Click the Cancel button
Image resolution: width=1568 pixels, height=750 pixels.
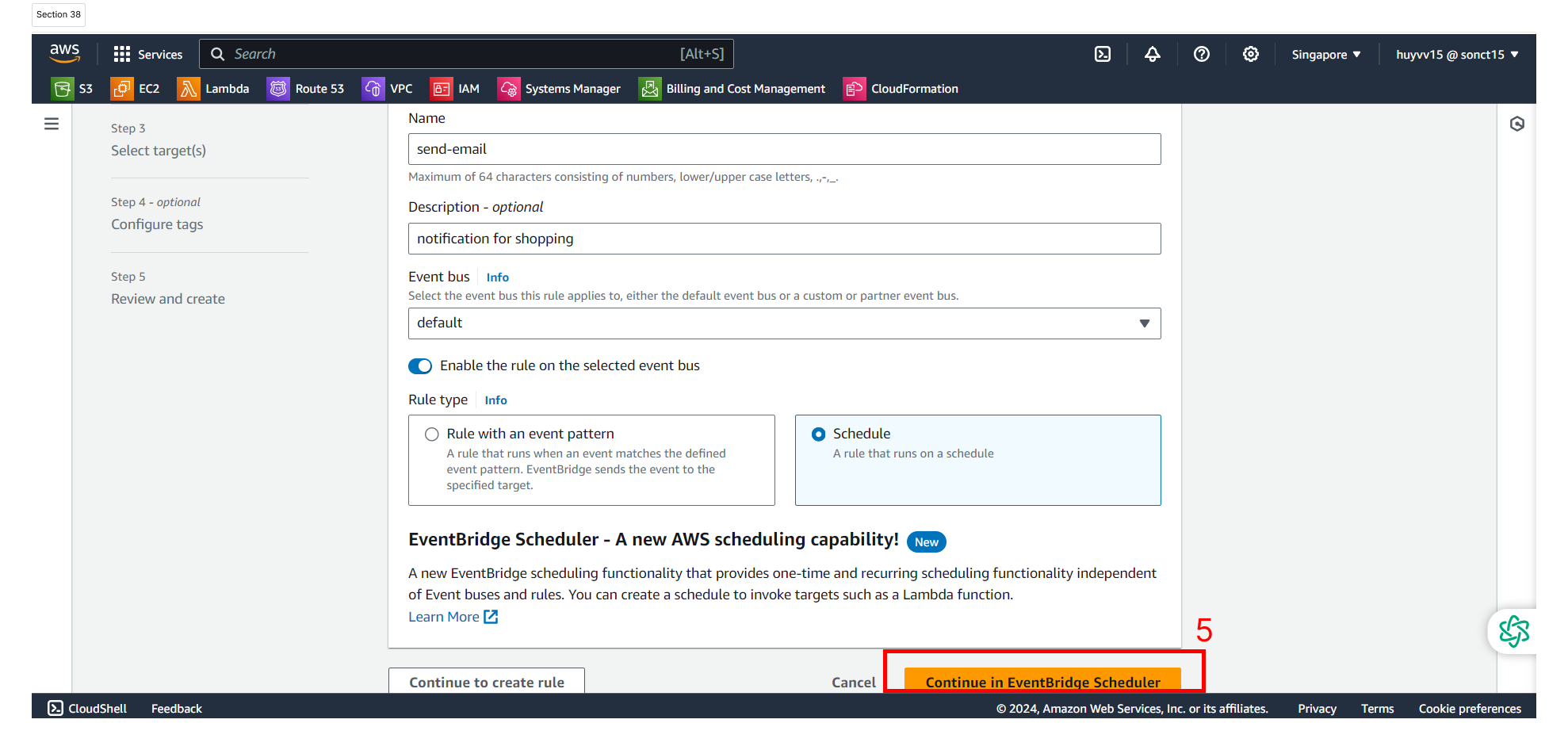[x=853, y=683]
